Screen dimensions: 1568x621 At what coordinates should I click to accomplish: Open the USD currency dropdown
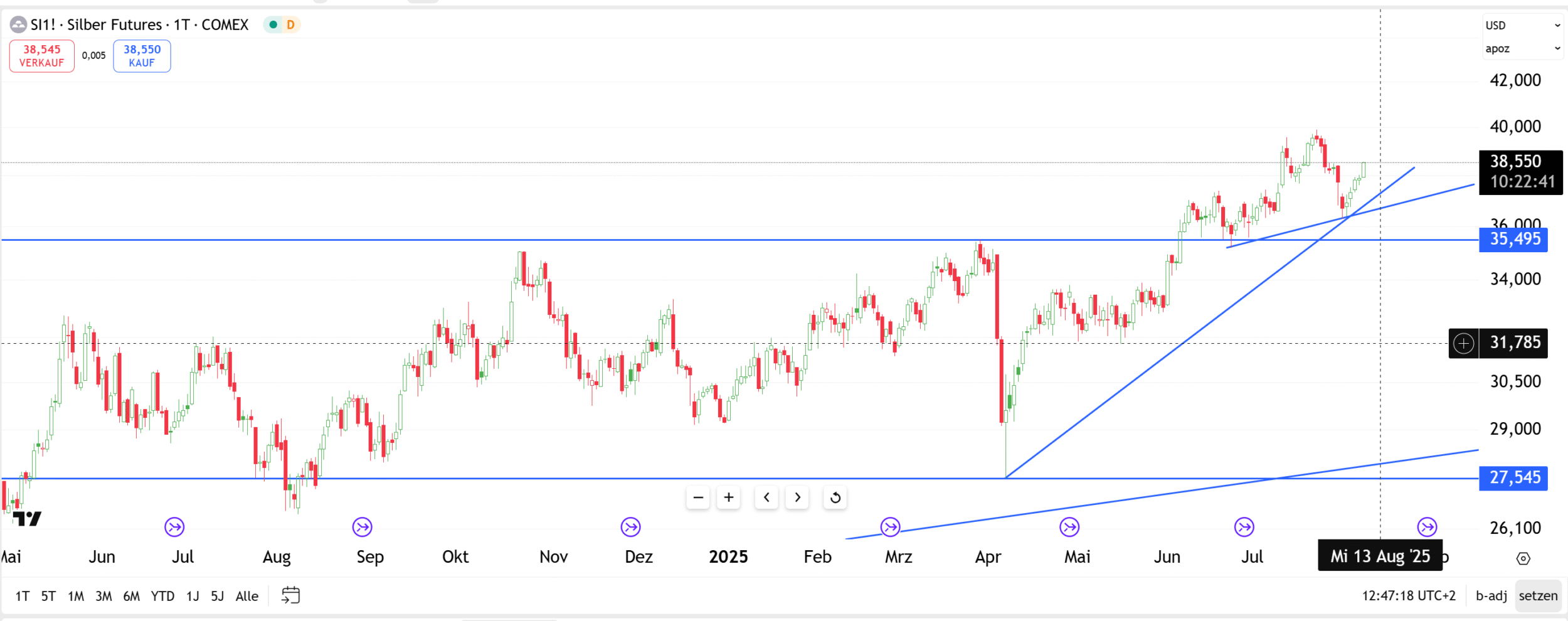click(x=1522, y=26)
